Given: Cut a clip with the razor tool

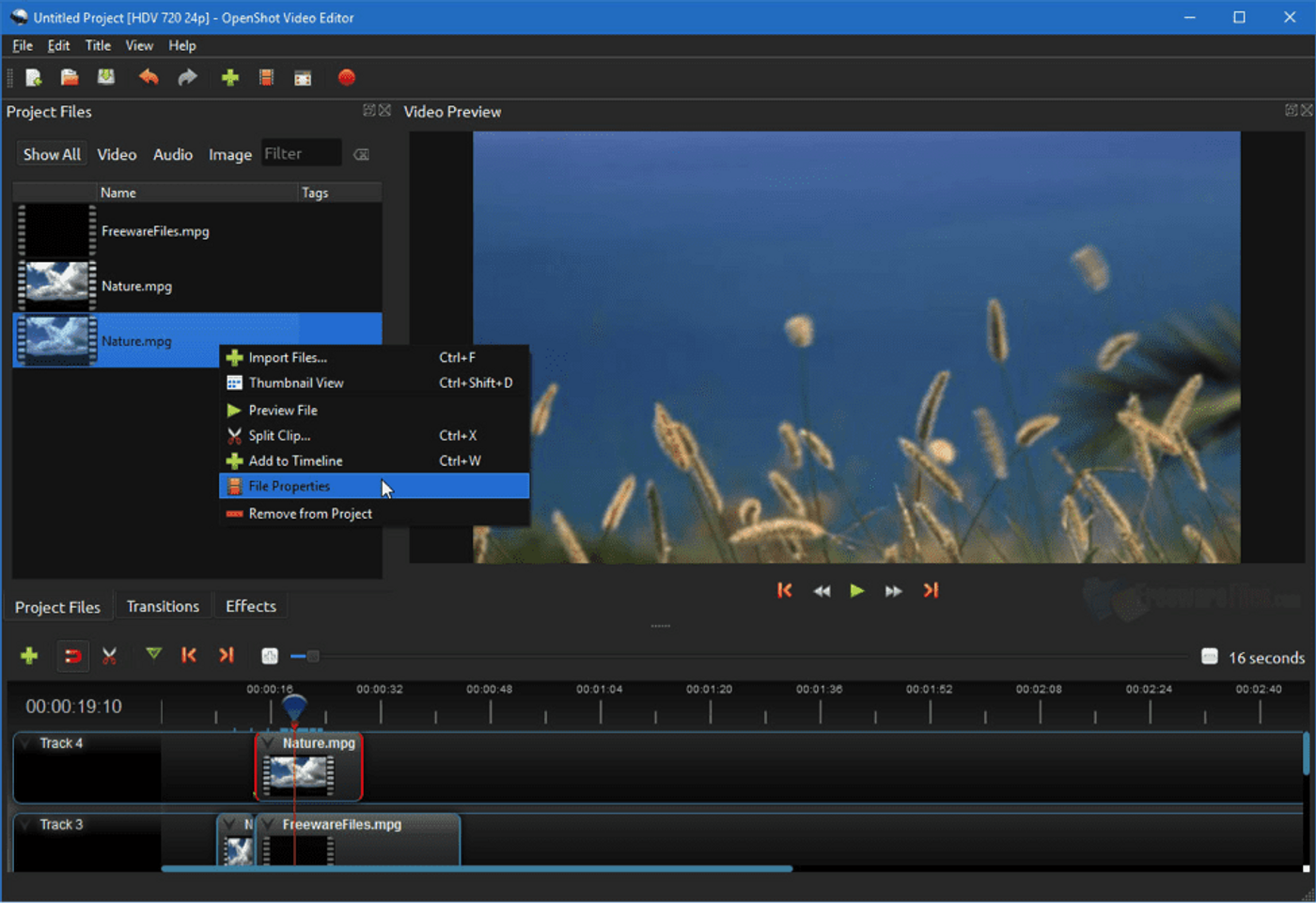Looking at the screenshot, I should (108, 655).
